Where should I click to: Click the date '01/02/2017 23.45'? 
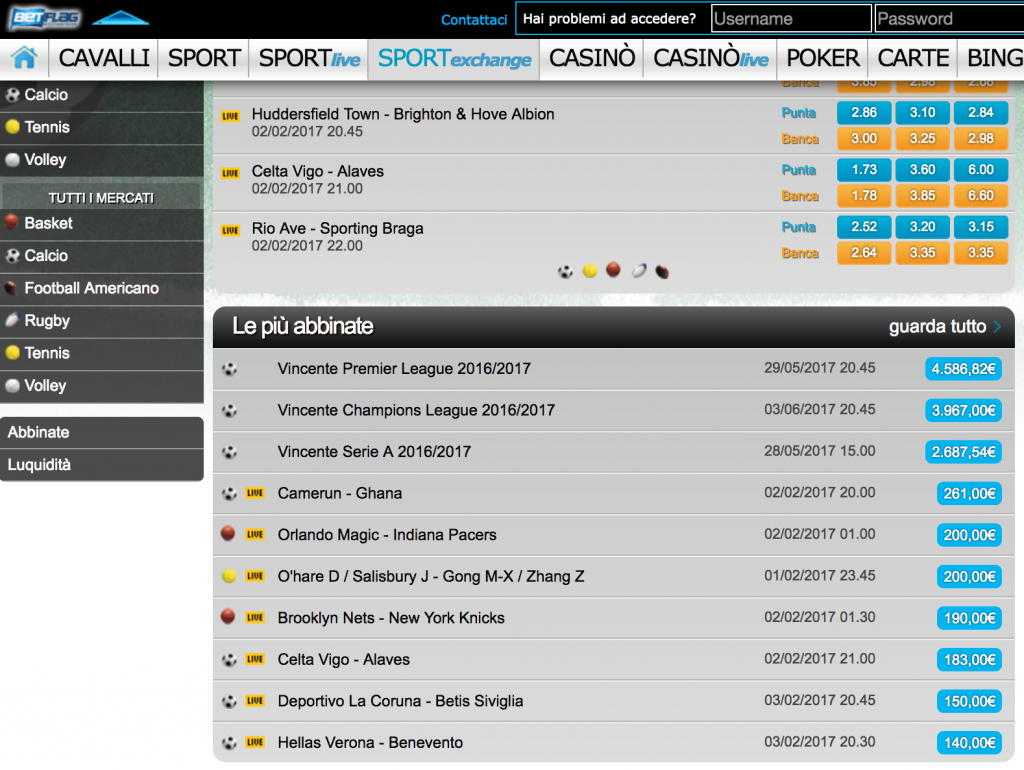click(820, 575)
